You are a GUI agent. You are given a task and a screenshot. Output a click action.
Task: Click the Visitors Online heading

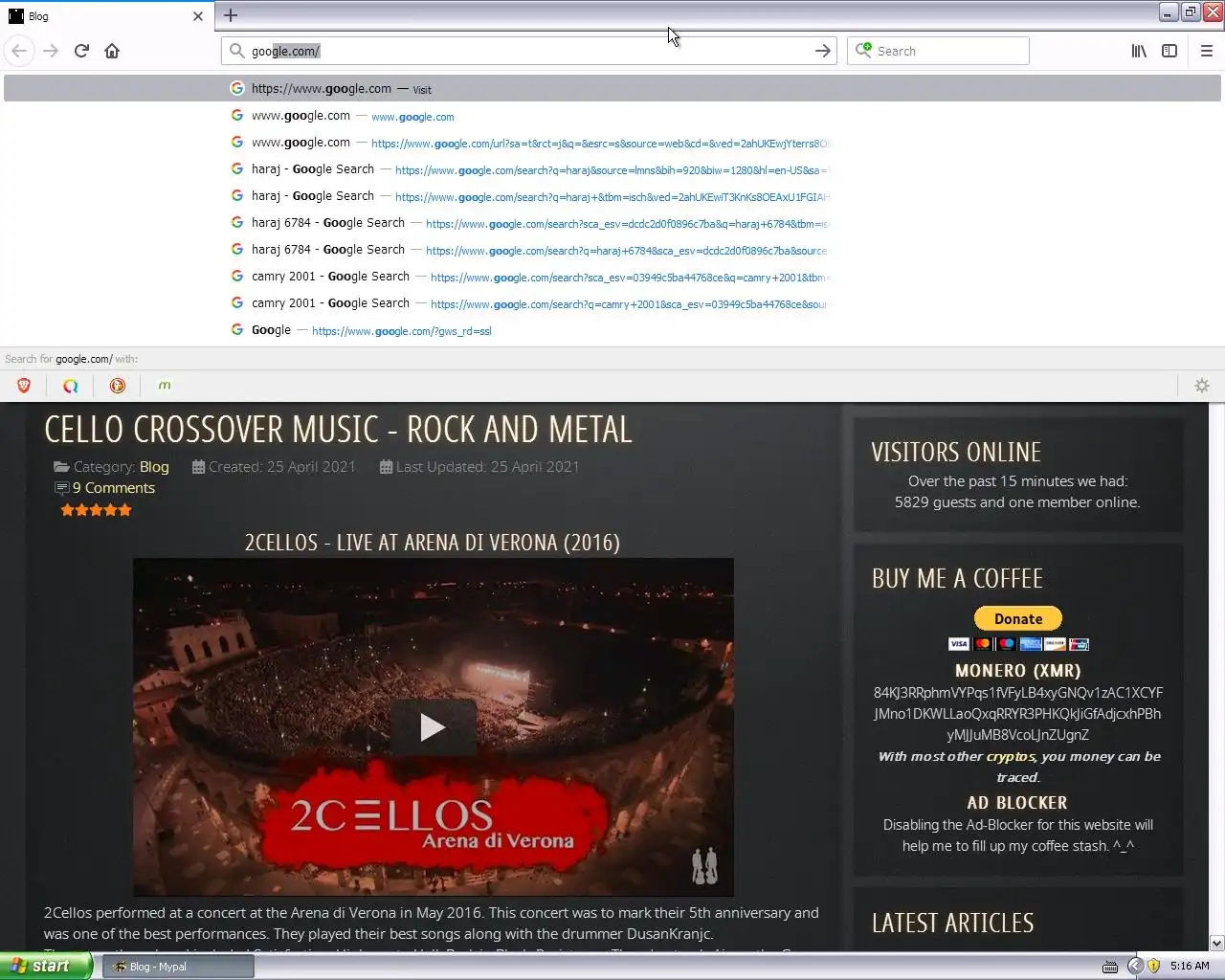956,452
